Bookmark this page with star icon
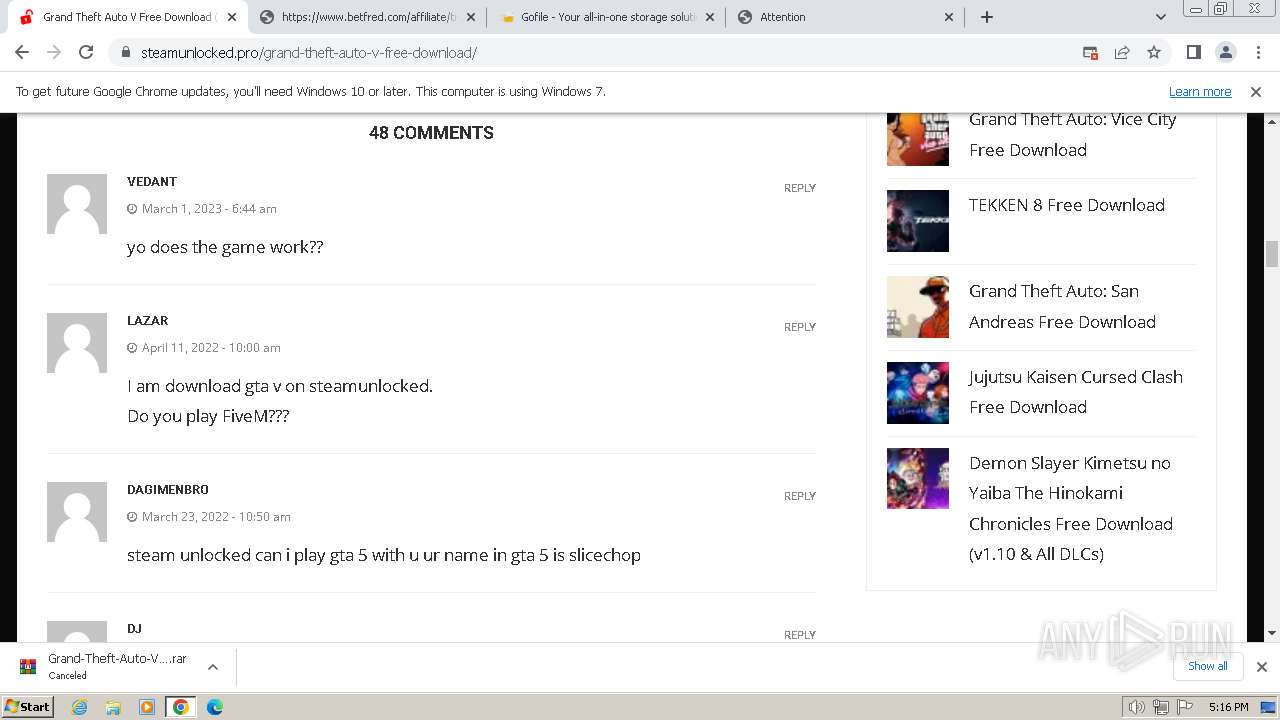This screenshot has height=720, width=1280. tap(1154, 52)
